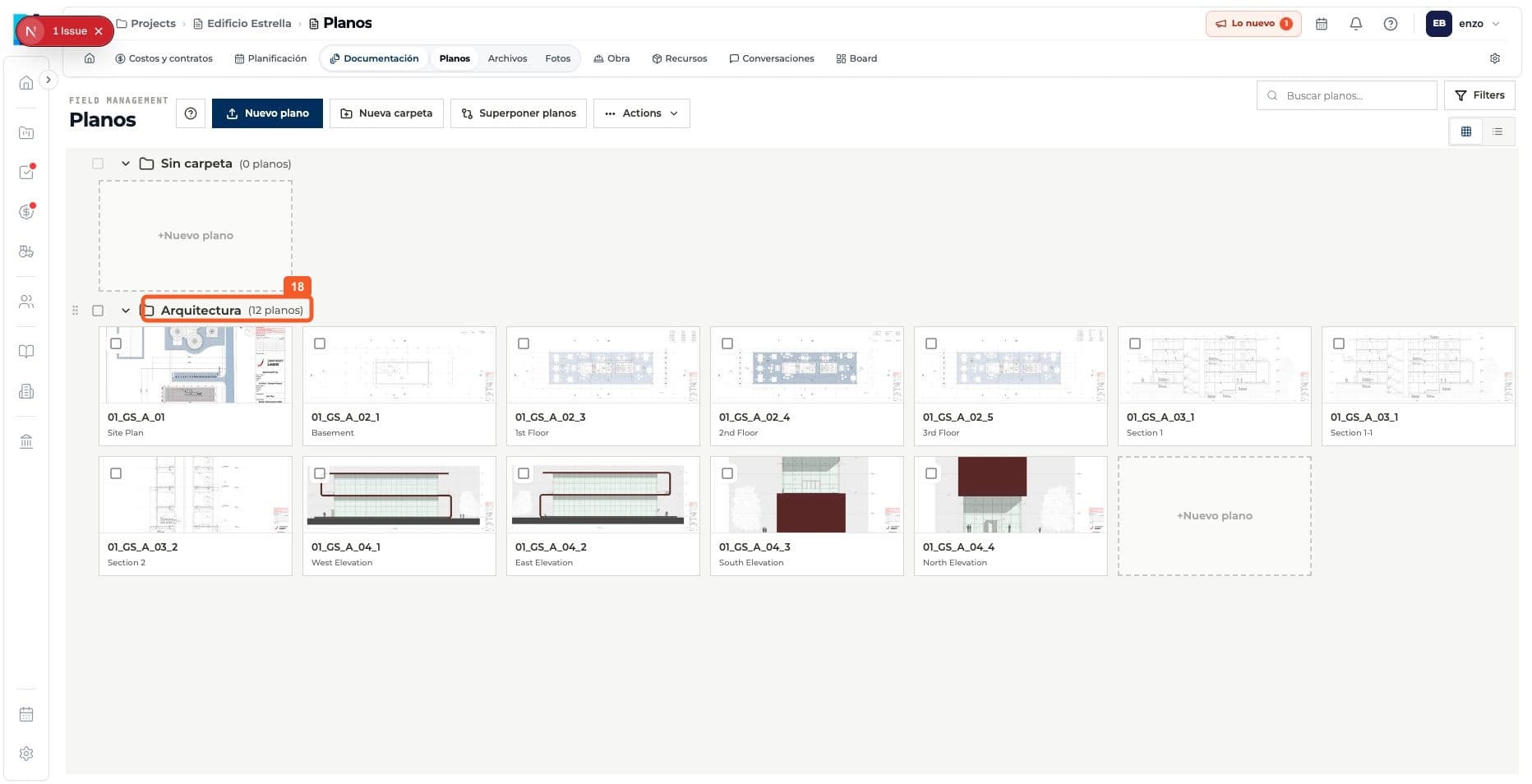This screenshot has height=784, width=1532.
Task: Open the 01_GS_A_04_3 South Elevation thumbnail
Action: 807,495
